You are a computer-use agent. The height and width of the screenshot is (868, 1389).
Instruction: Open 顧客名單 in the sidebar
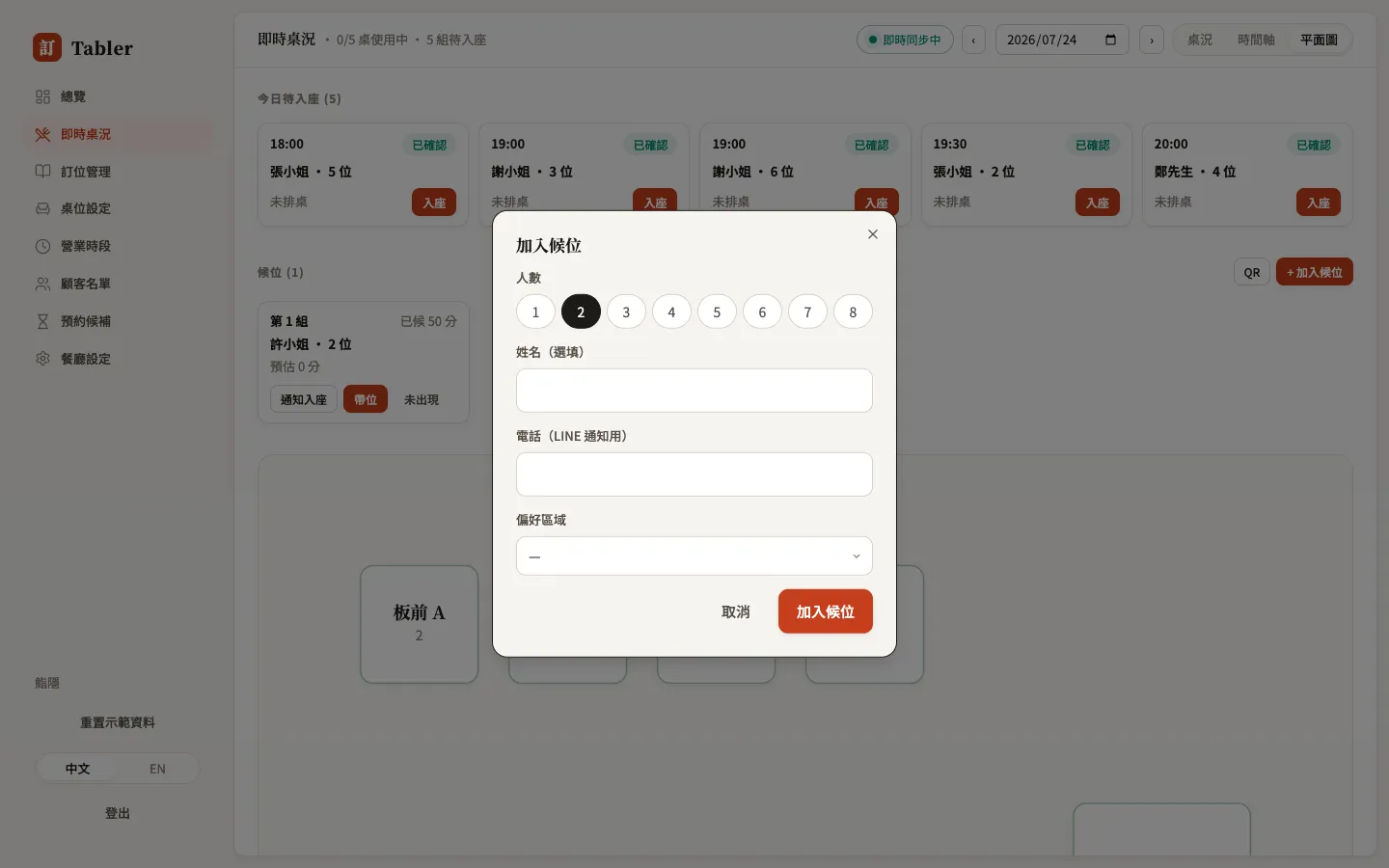[118, 284]
